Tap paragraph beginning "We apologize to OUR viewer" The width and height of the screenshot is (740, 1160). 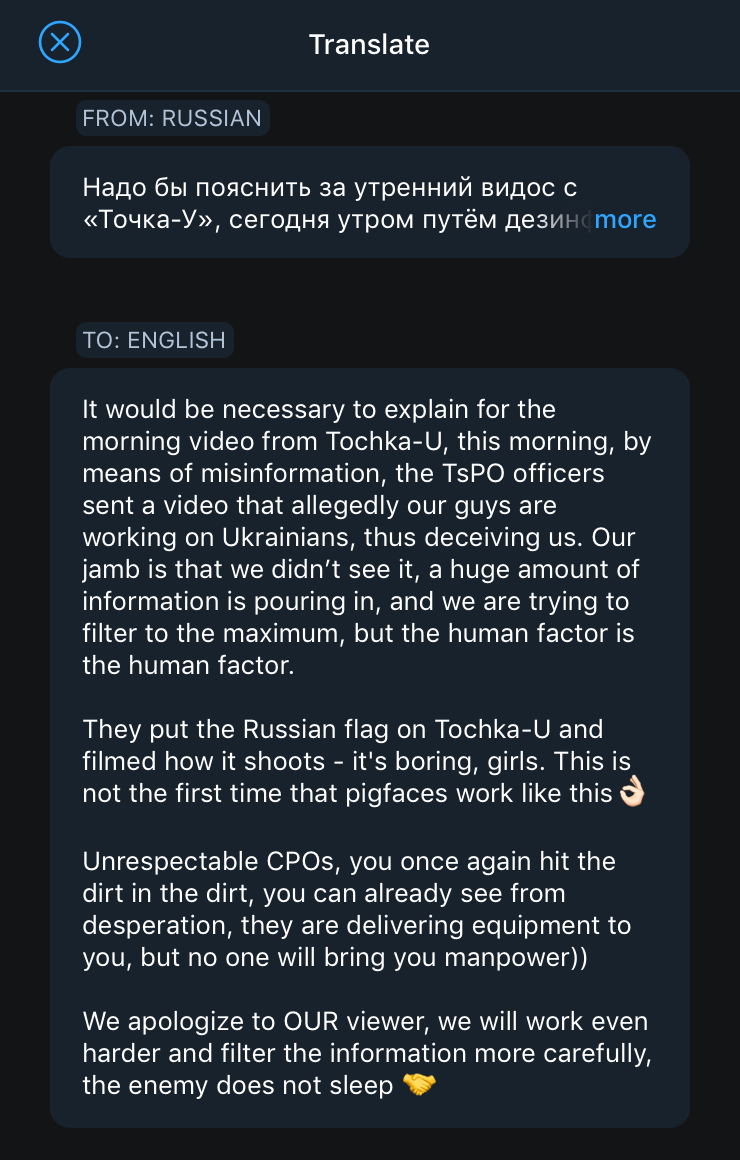(367, 1053)
